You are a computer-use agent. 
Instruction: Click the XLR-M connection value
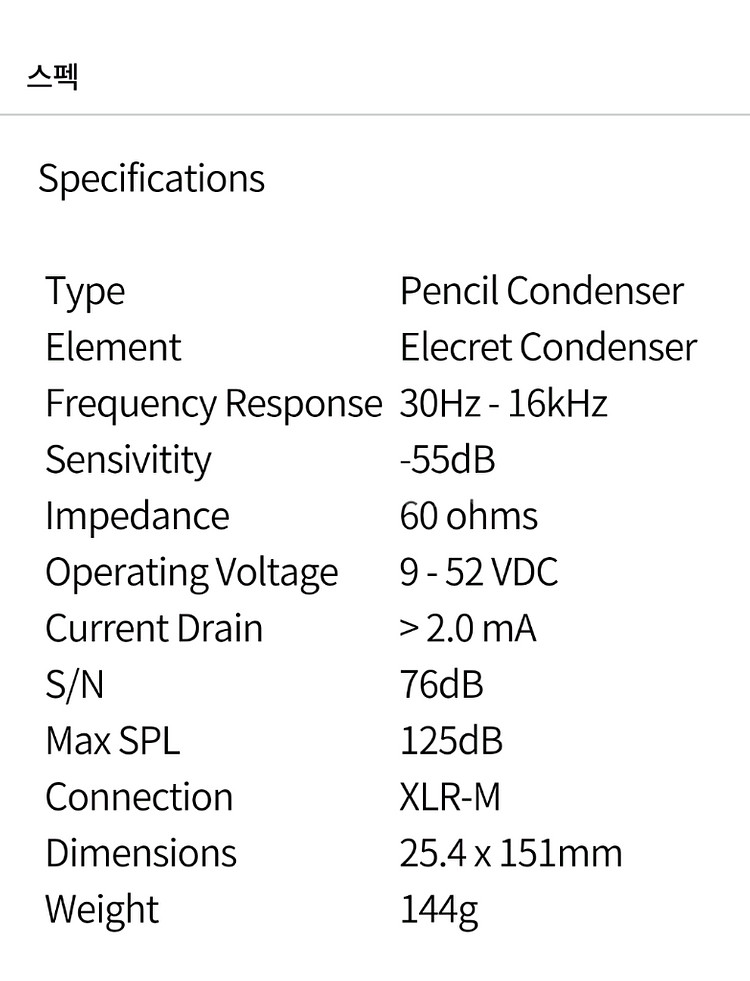pos(450,798)
